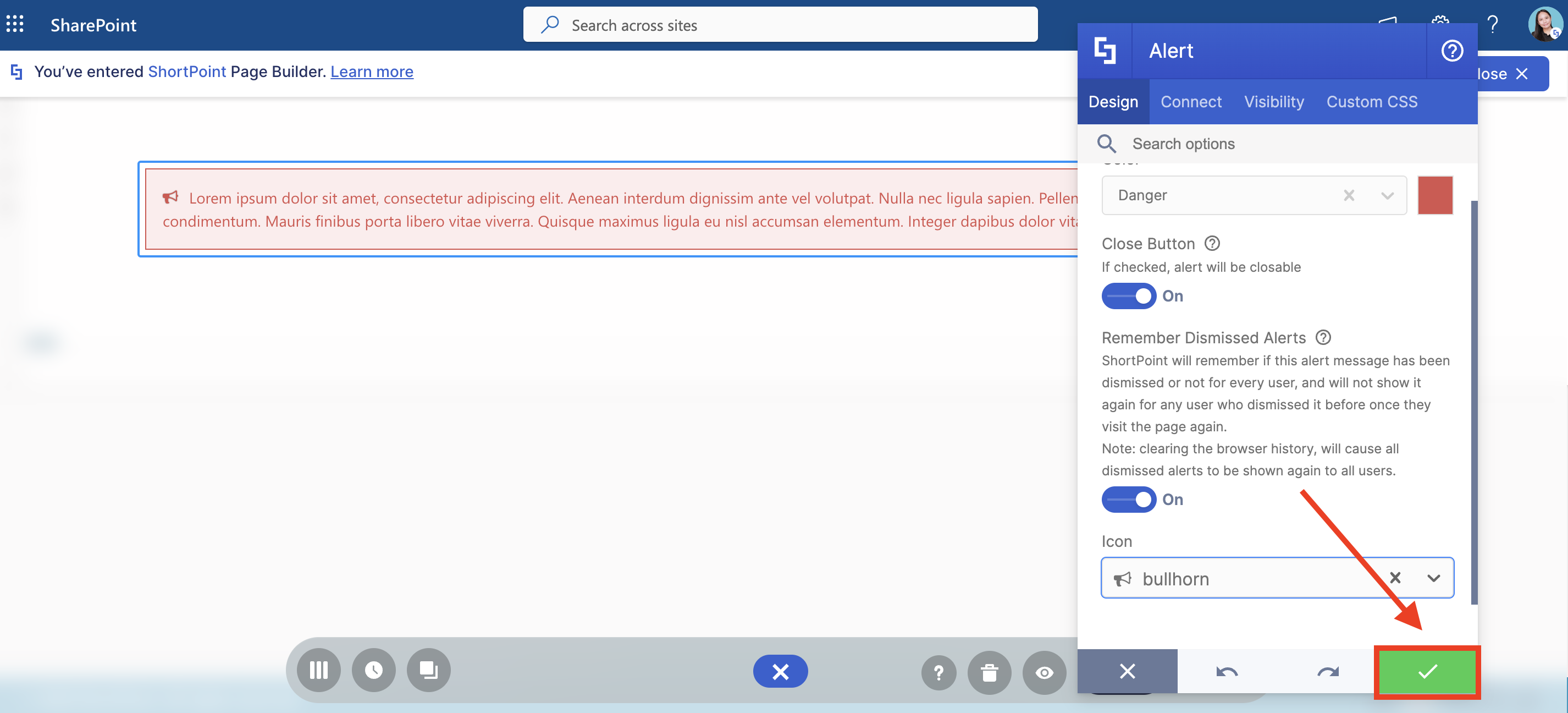Expand the bullhorn icon dropdown
Screen dimensions: 1568x713
point(1433,578)
